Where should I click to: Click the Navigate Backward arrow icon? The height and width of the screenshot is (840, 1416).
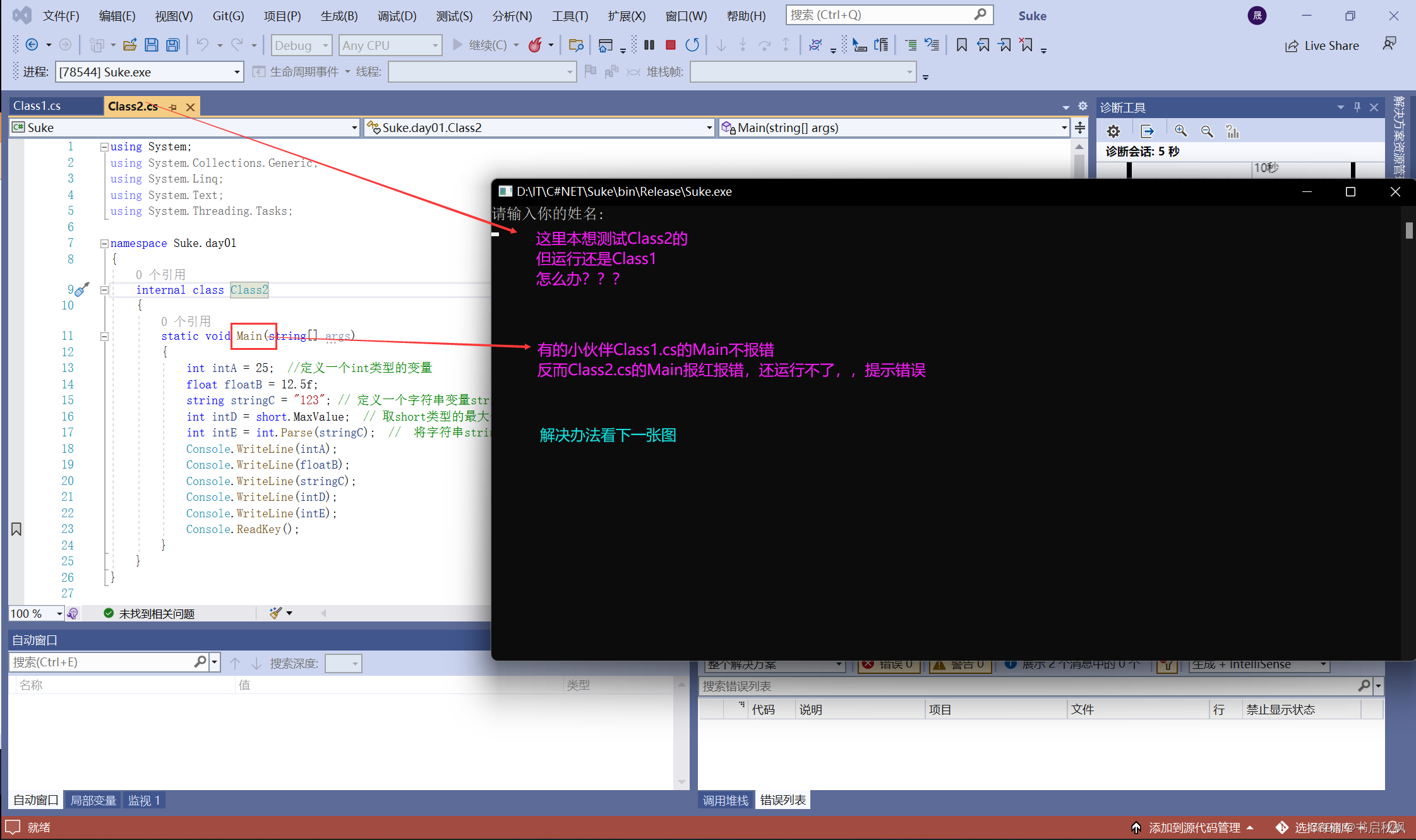[x=32, y=45]
